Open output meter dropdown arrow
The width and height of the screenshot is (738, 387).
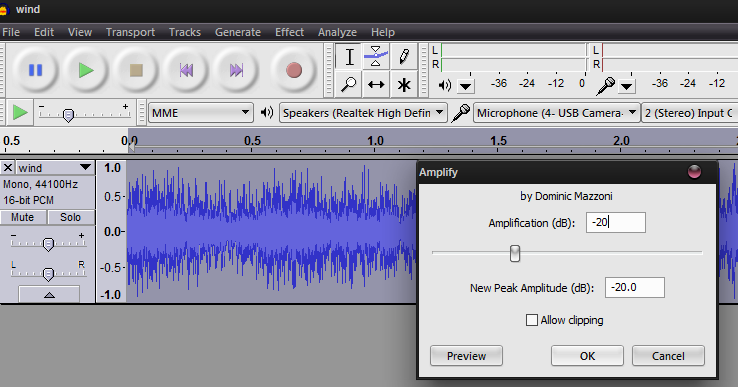(466, 86)
